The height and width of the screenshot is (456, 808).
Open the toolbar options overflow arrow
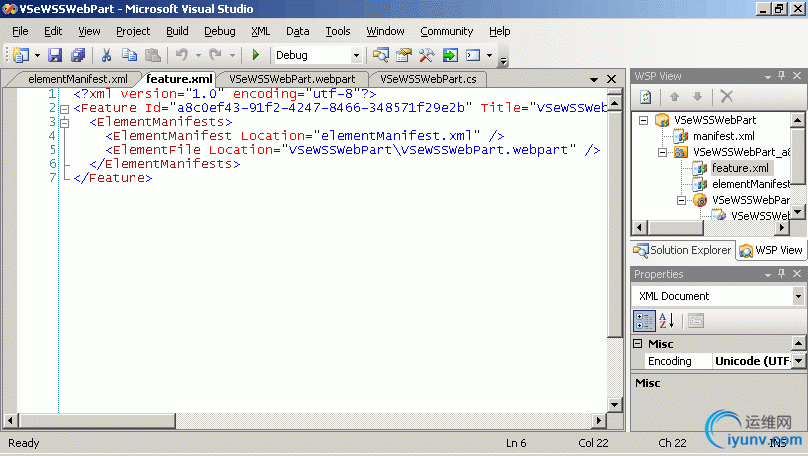pos(503,61)
